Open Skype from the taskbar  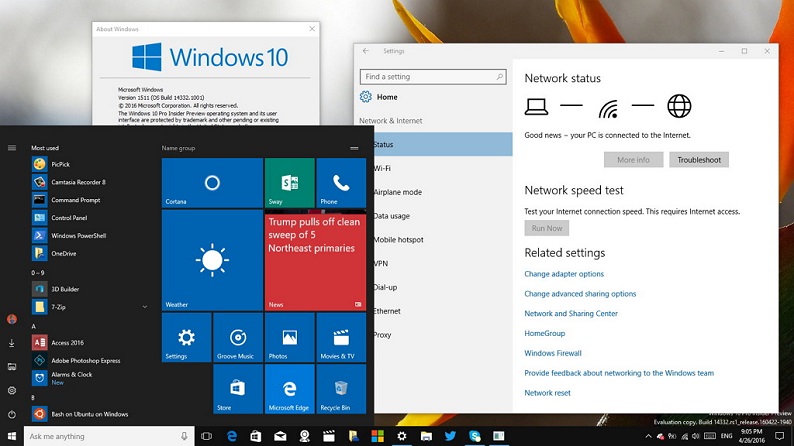click(474, 436)
